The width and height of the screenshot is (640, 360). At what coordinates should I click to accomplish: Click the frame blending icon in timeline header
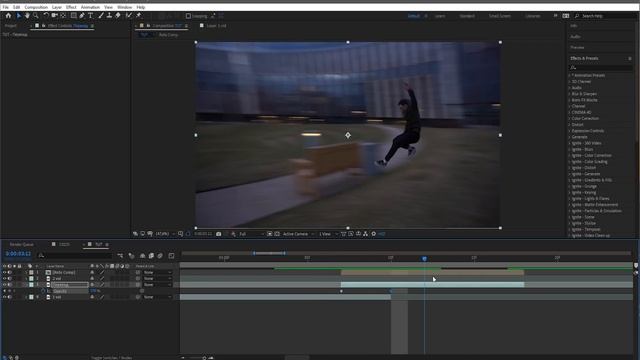[x=151, y=256]
